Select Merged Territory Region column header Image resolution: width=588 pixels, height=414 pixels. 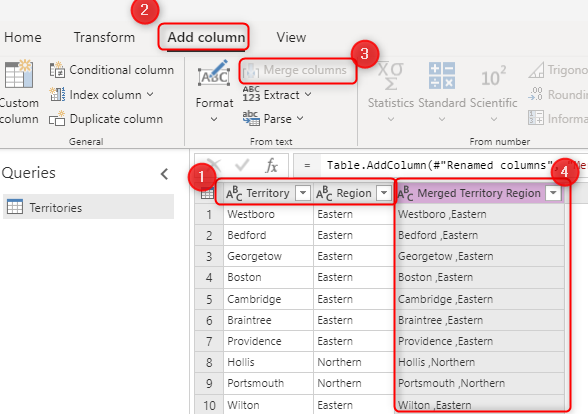479,193
